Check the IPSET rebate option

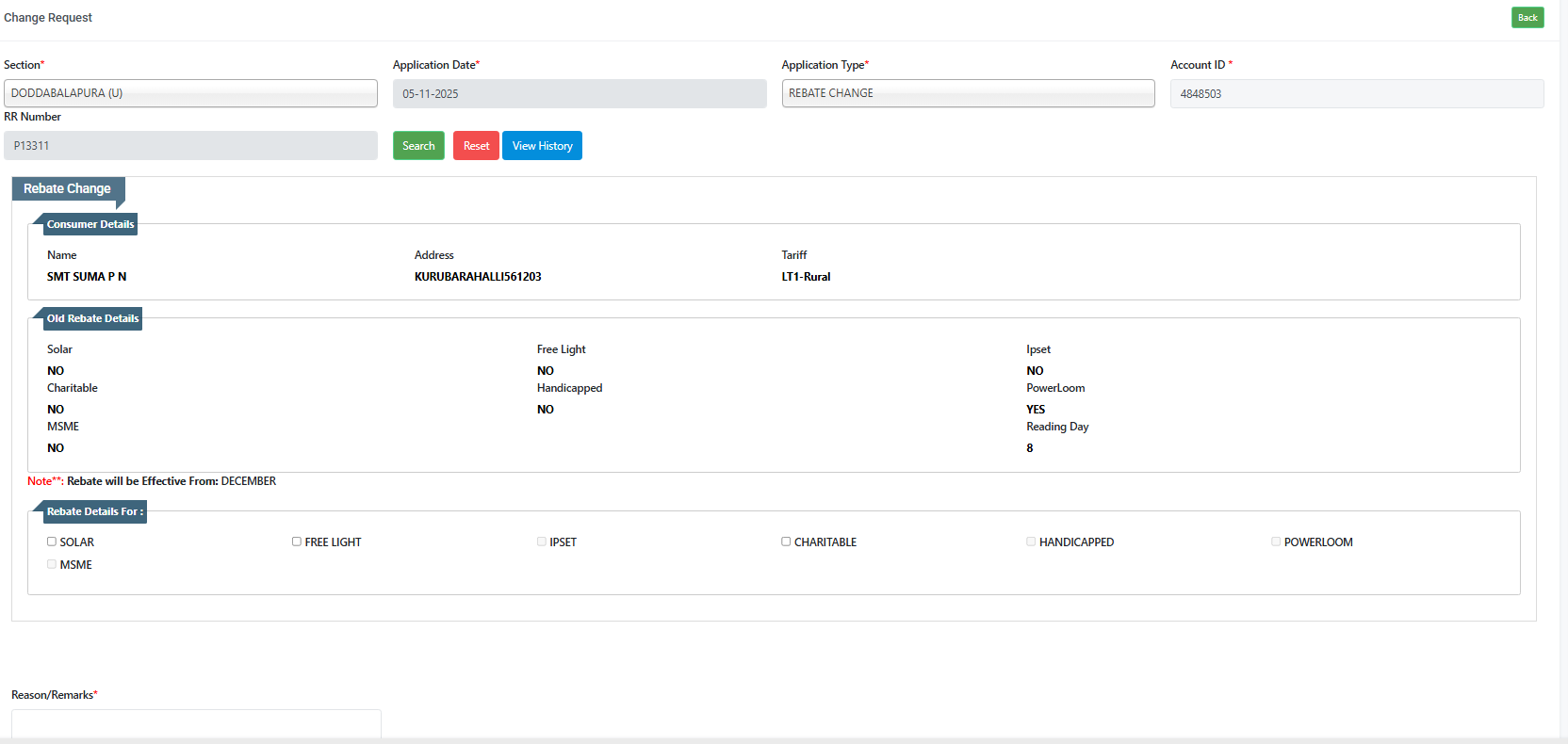coord(542,542)
